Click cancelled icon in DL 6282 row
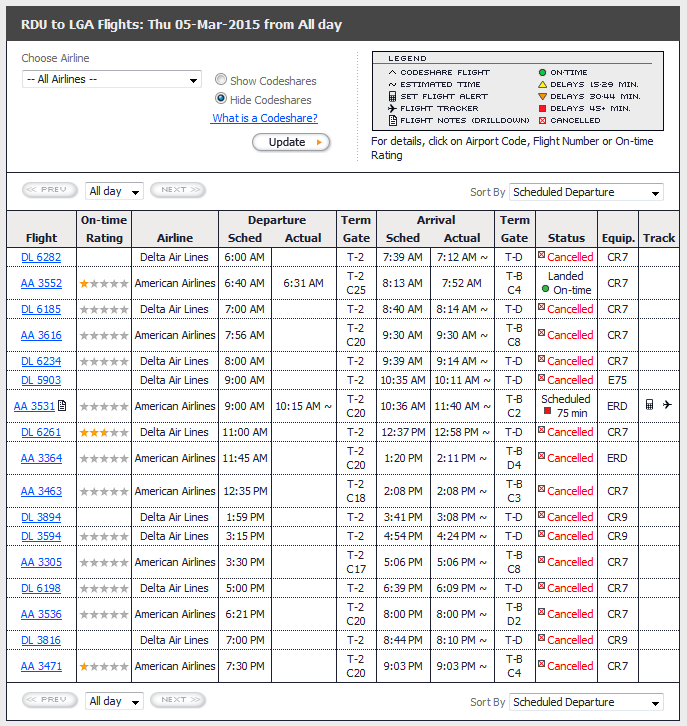This screenshot has height=726, width=687. point(541,254)
